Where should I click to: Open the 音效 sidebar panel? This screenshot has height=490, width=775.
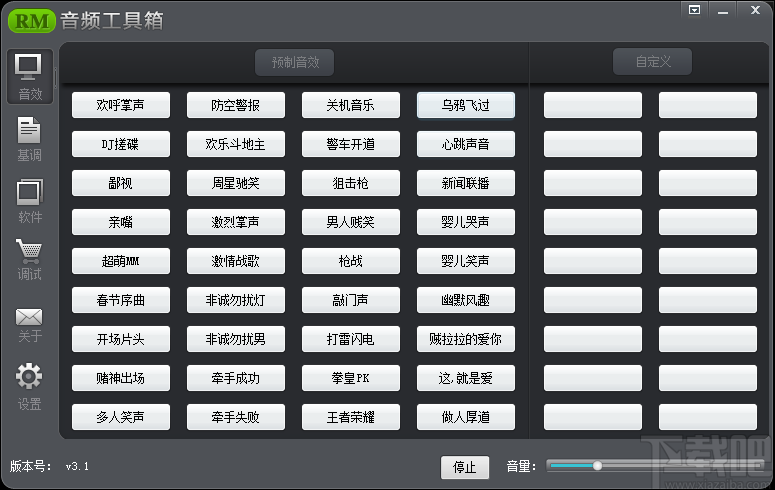pos(30,76)
